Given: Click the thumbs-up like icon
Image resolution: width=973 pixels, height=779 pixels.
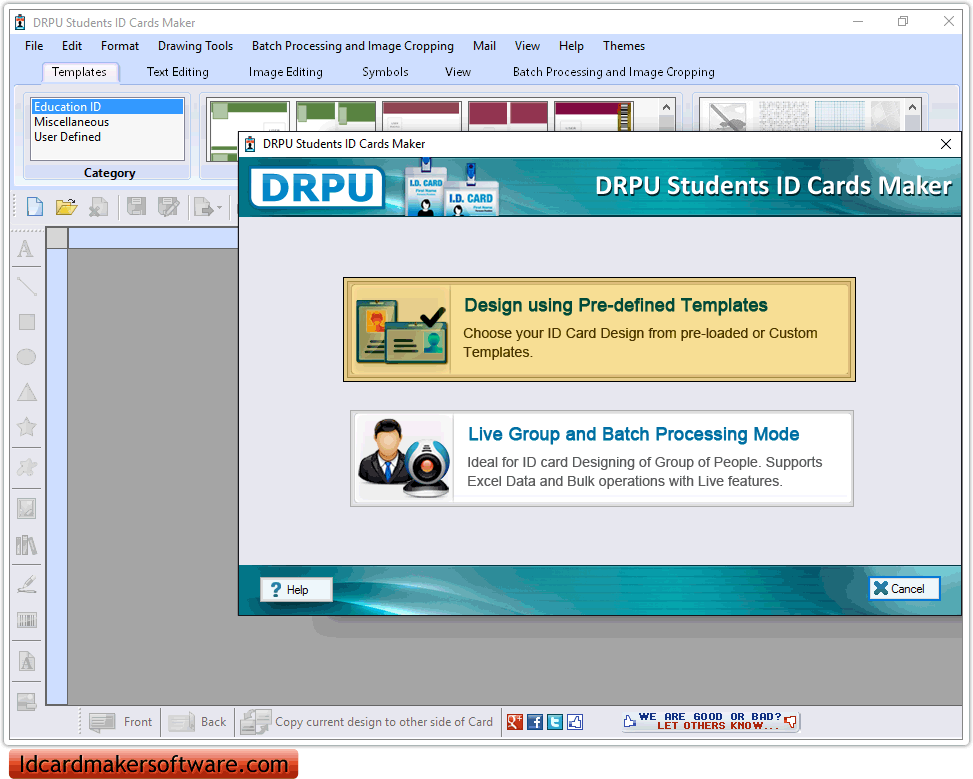Looking at the screenshot, I should click(575, 722).
